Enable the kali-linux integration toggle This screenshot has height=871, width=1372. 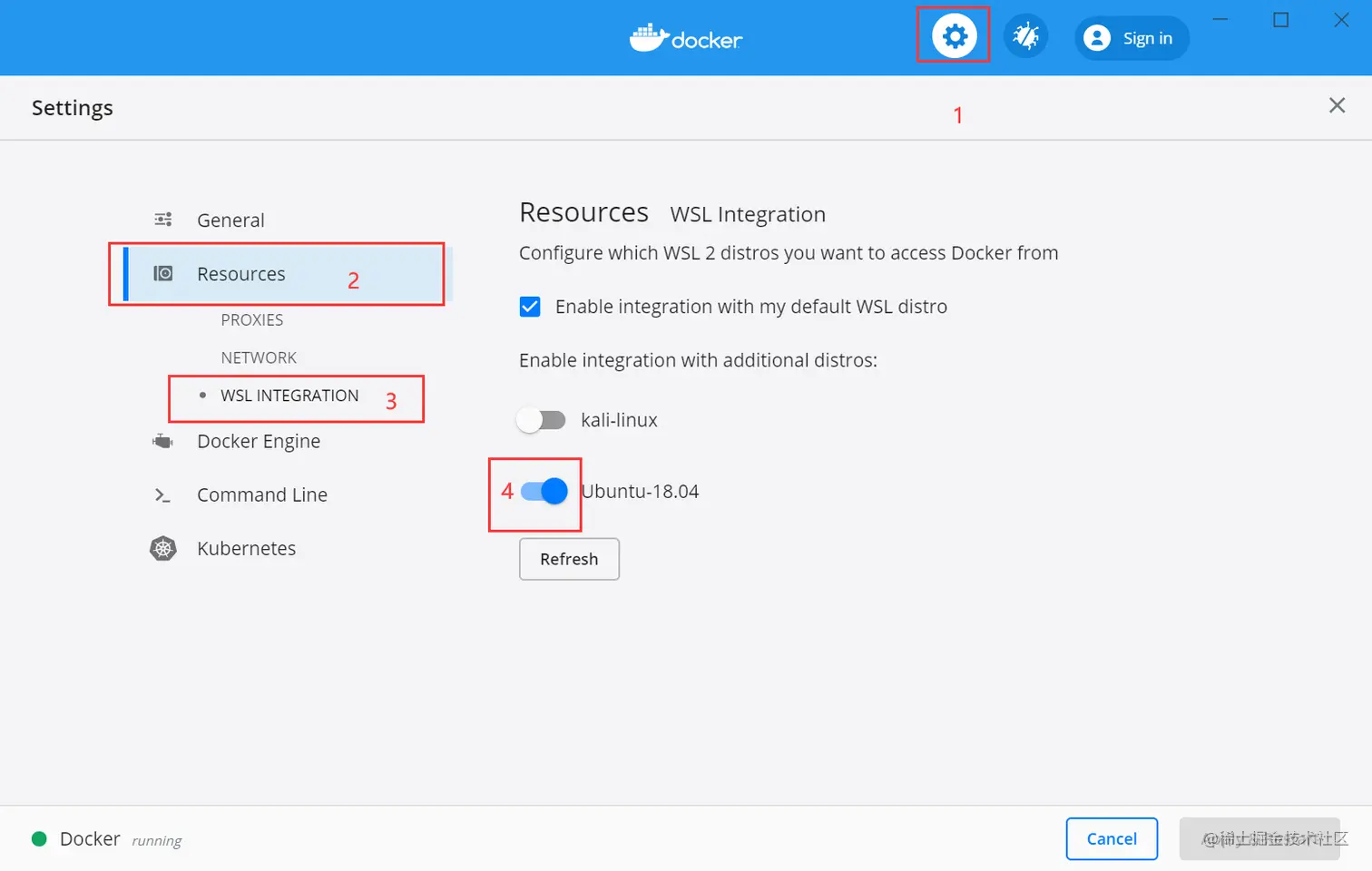(541, 420)
